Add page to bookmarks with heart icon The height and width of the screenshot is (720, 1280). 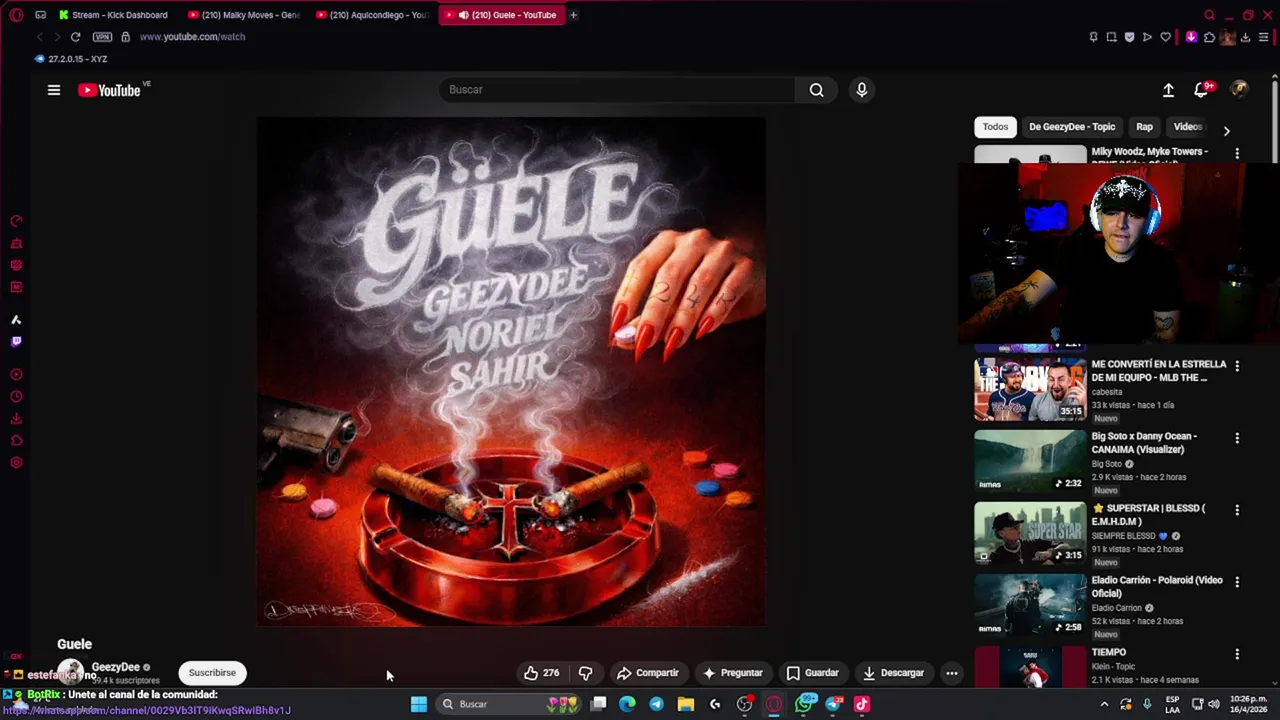tap(1165, 37)
